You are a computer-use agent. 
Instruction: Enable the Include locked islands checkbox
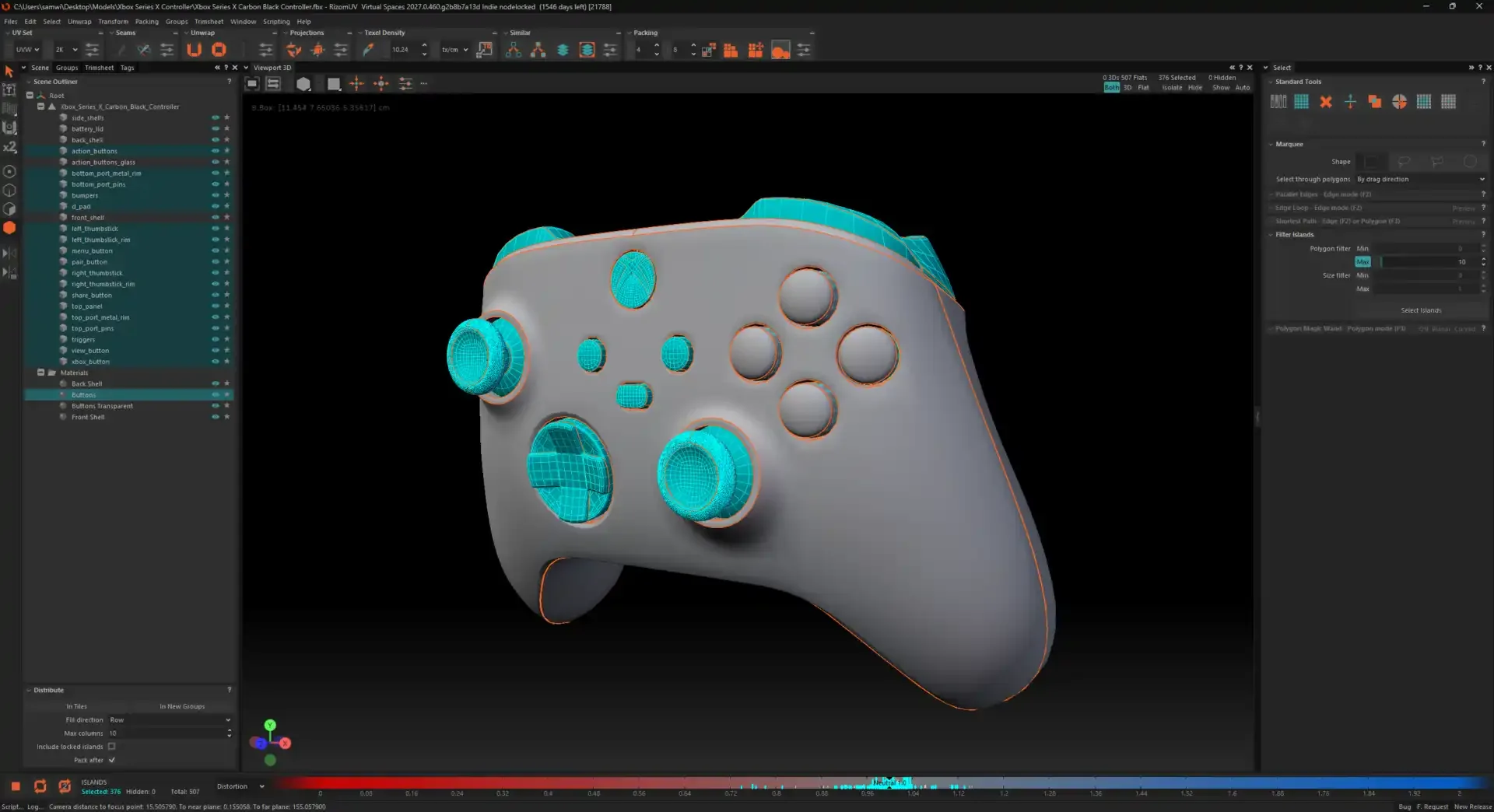(111, 747)
